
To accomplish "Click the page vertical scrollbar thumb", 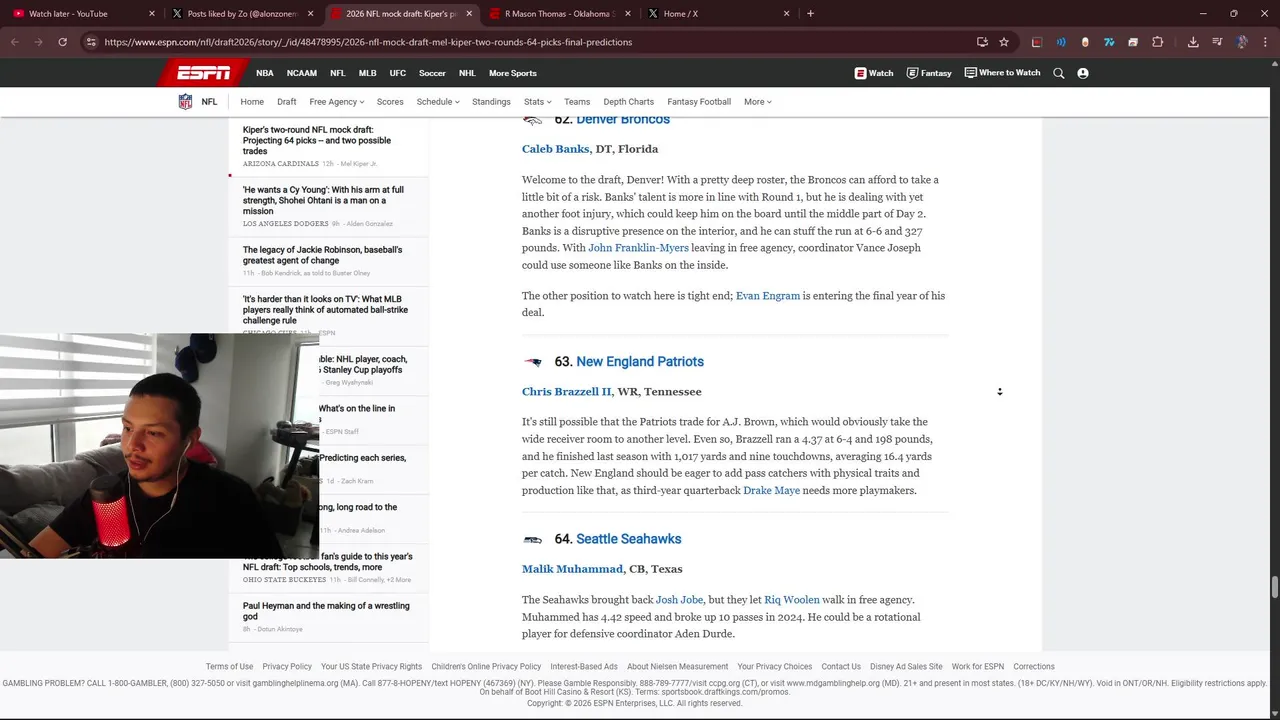I will [x=1274, y=587].
